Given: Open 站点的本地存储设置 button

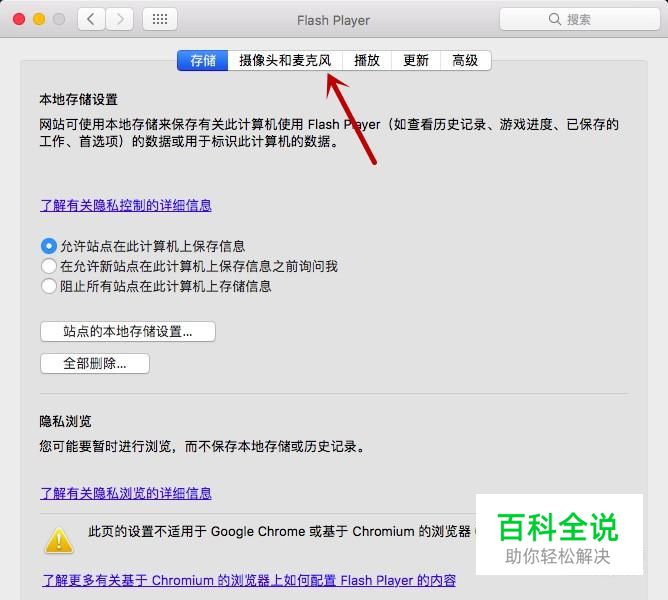Looking at the screenshot, I should click(128, 331).
